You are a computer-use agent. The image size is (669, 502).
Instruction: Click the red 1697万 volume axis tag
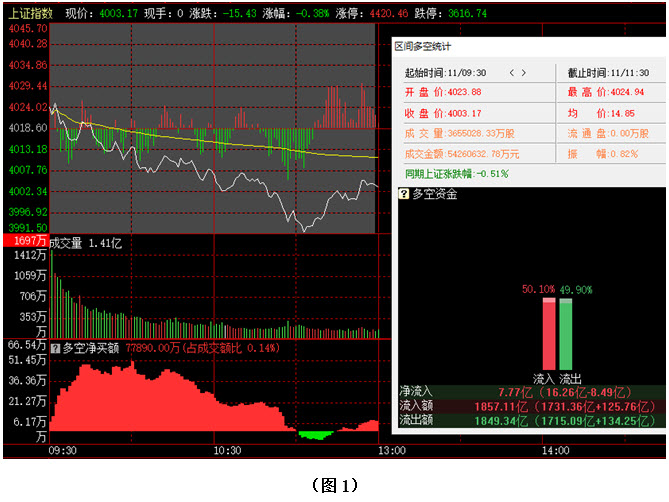[x=24, y=242]
